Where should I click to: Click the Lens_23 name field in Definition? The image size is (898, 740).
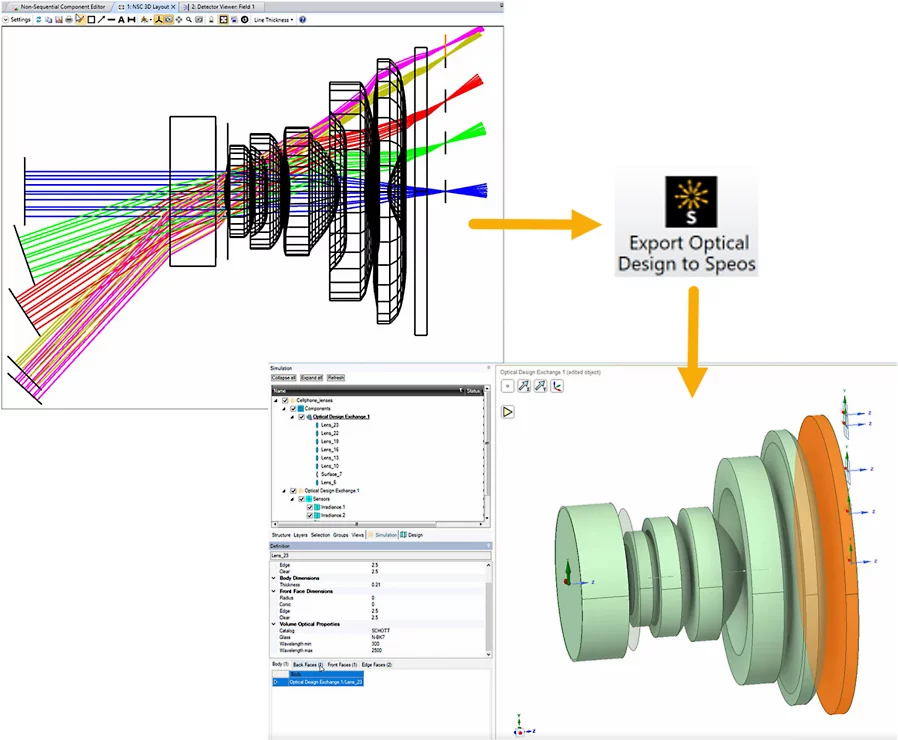pos(380,556)
